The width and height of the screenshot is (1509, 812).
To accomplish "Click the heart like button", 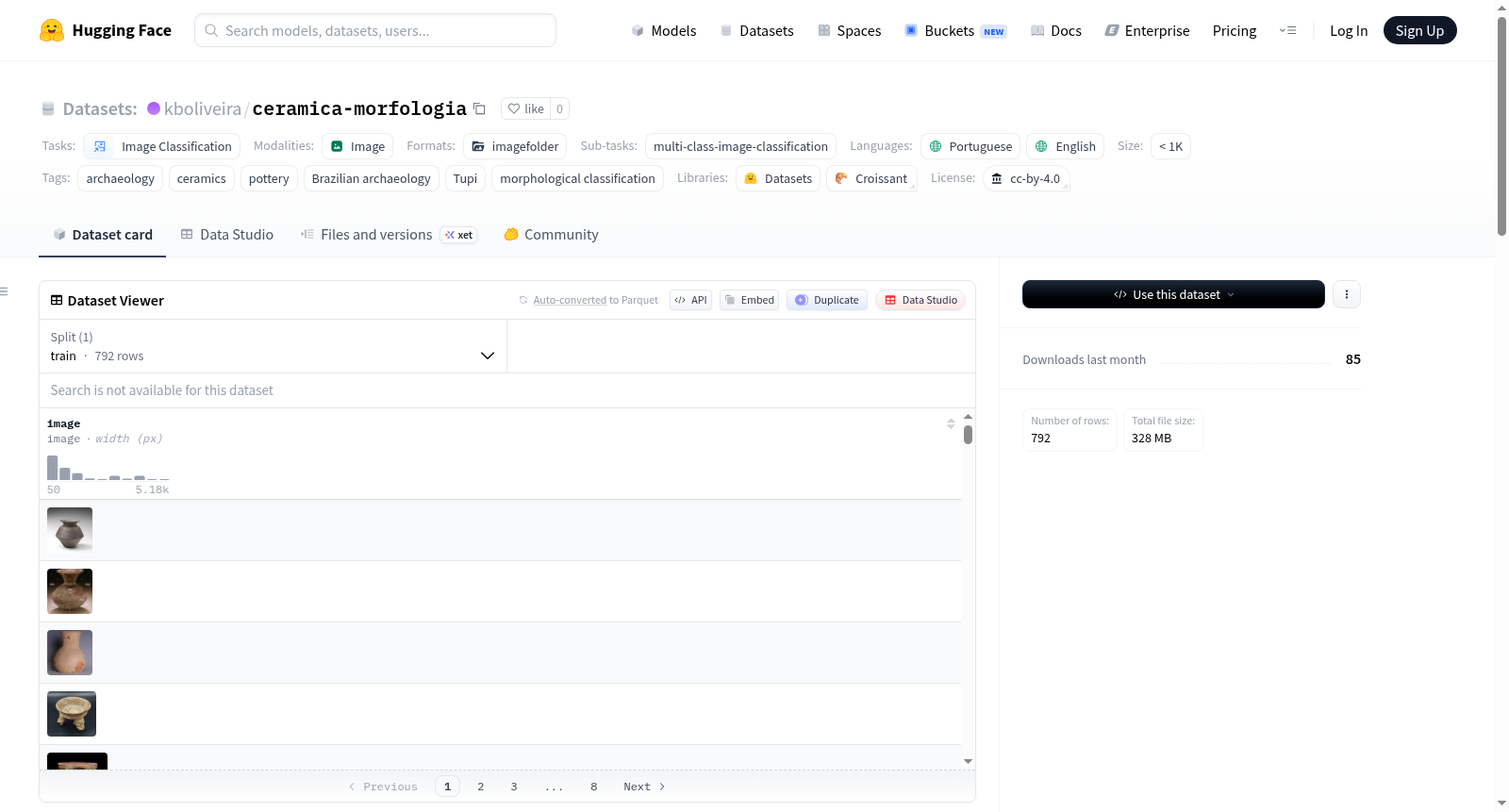I will (525, 108).
